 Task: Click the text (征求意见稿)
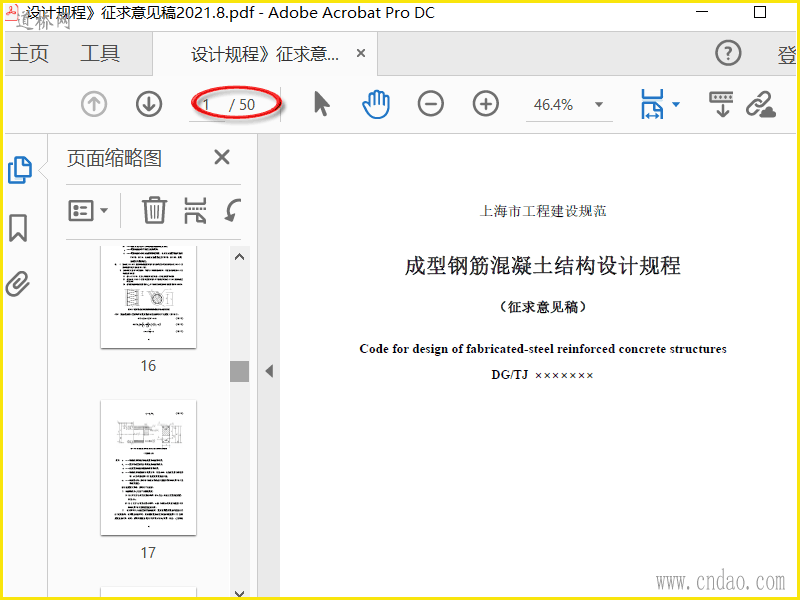click(x=543, y=307)
